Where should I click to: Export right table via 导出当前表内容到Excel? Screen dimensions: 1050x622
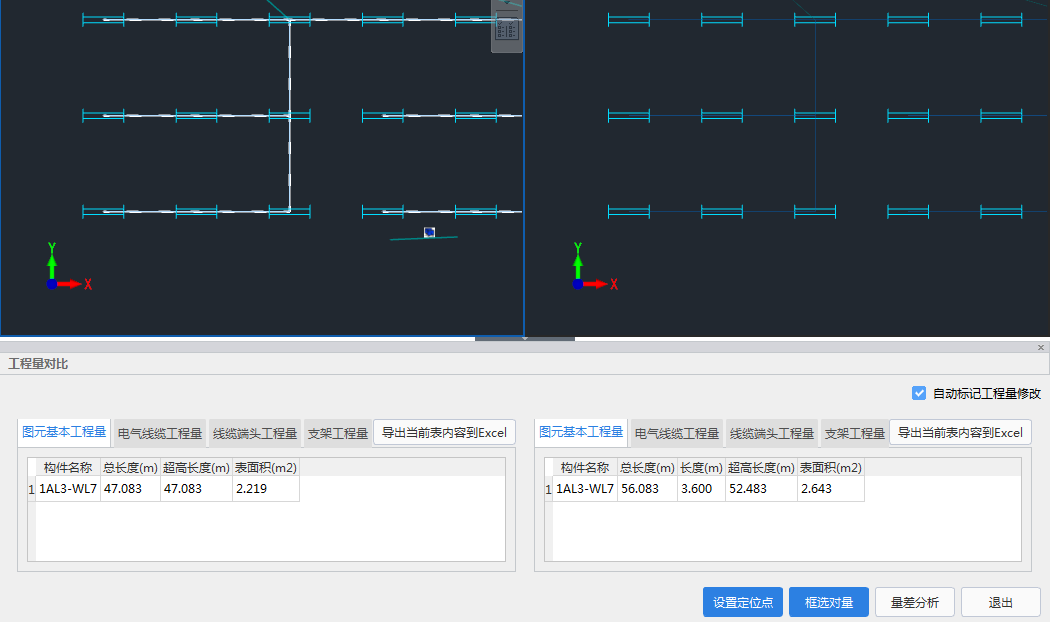[960, 433]
